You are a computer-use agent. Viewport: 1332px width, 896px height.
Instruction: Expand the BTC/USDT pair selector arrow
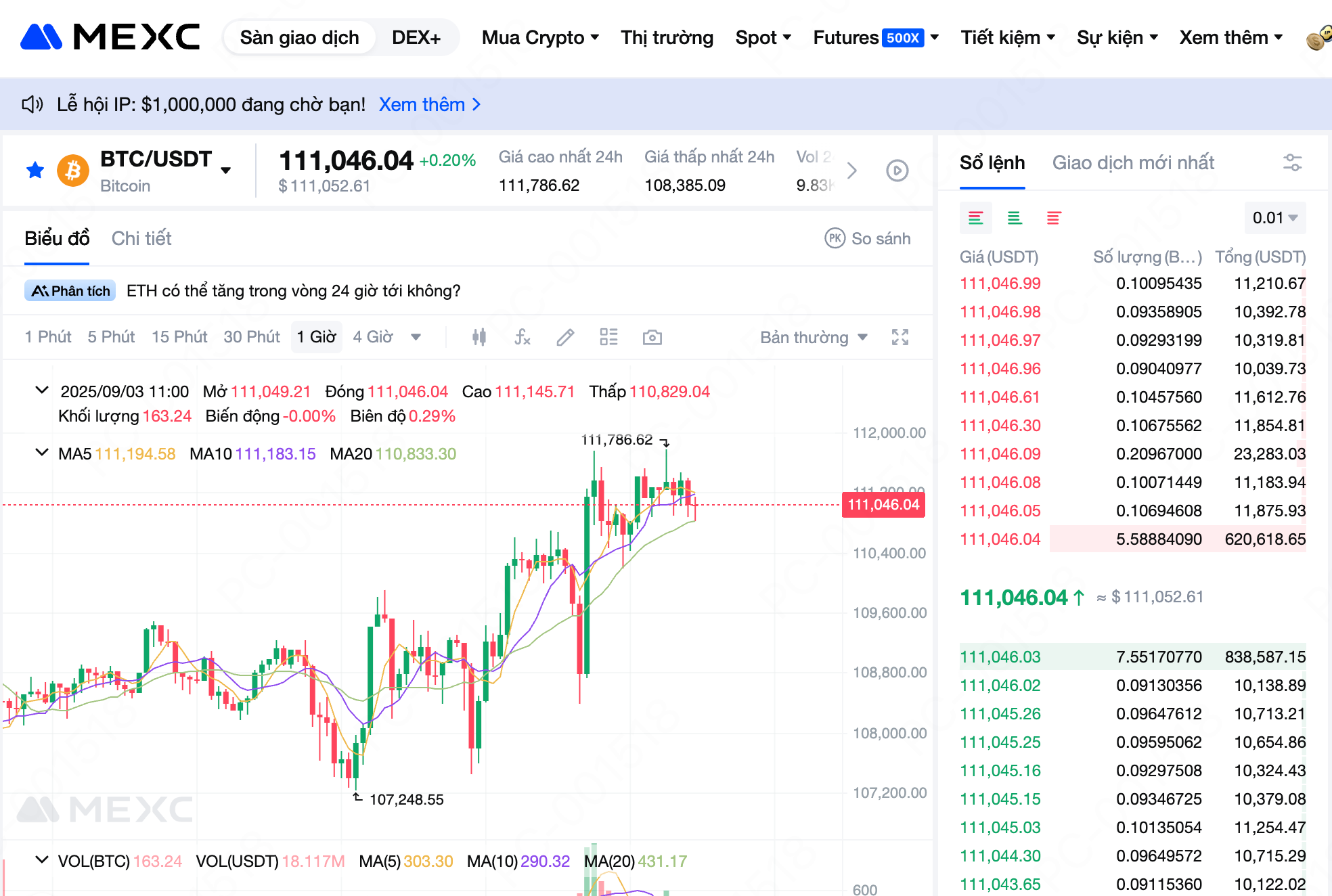point(226,171)
